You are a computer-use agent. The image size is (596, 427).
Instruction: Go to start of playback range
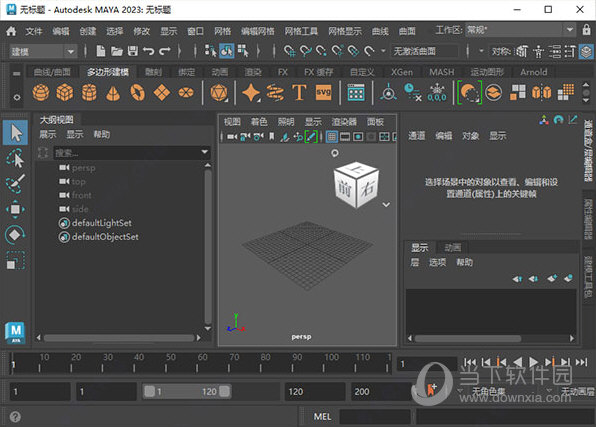470,362
